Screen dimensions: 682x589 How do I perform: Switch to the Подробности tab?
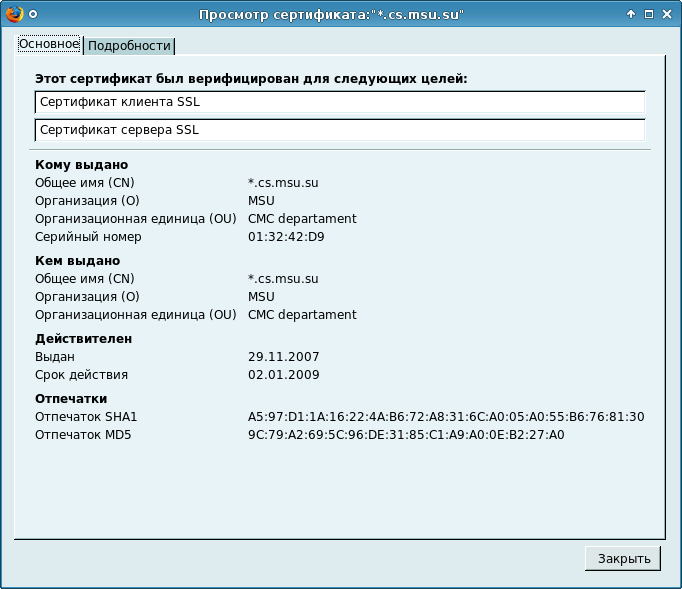[129, 46]
